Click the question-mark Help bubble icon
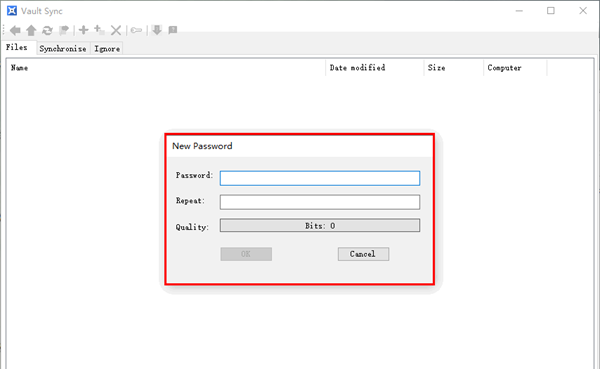Image resolution: width=600 pixels, height=369 pixels. [x=173, y=30]
